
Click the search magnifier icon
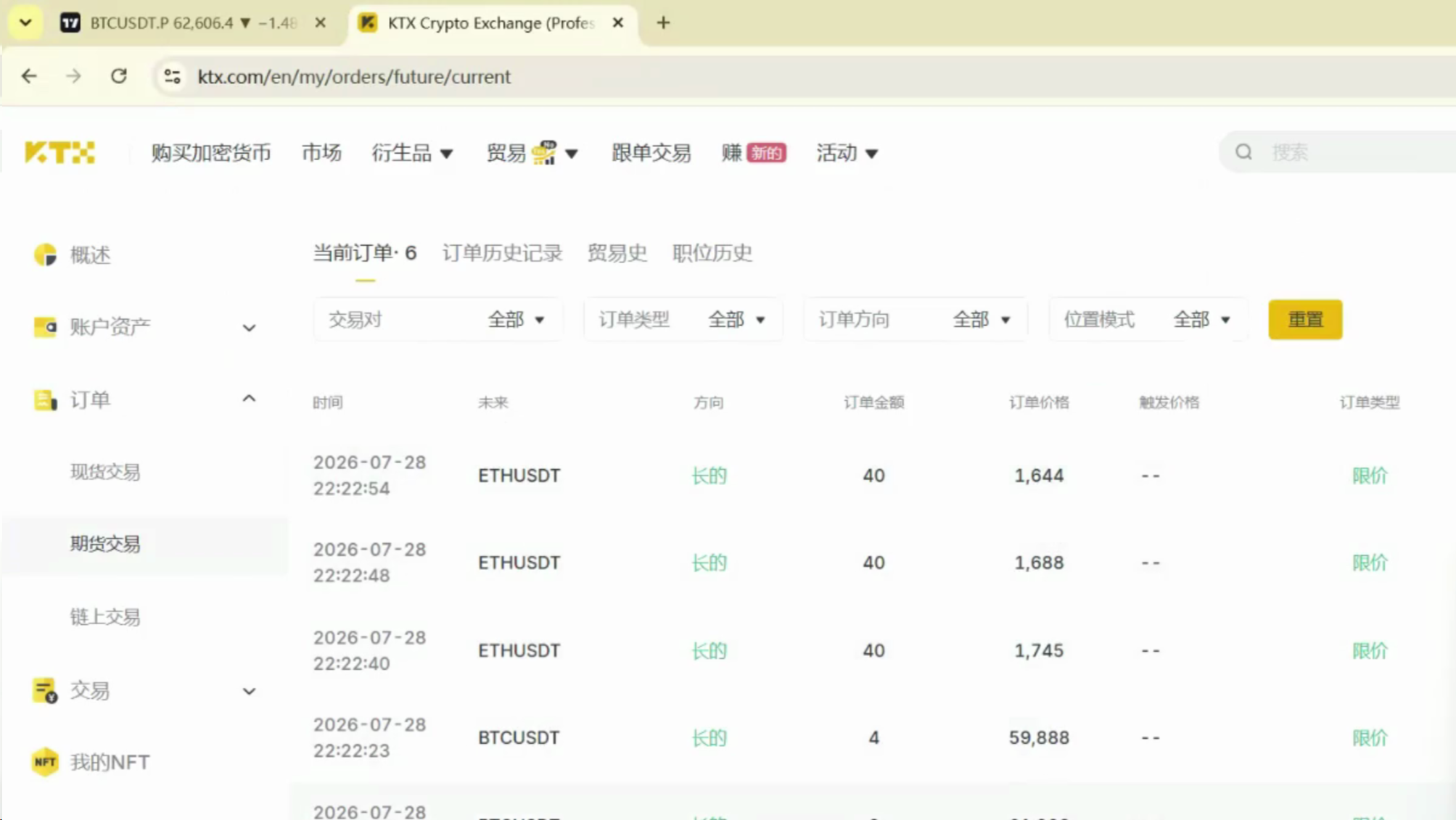pyautogui.click(x=1243, y=152)
